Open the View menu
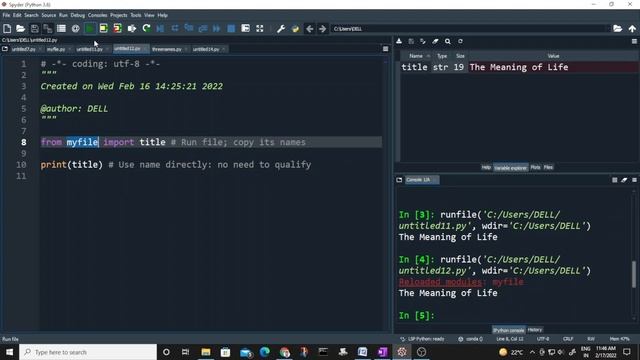This screenshot has height=360, width=640. 149,15
